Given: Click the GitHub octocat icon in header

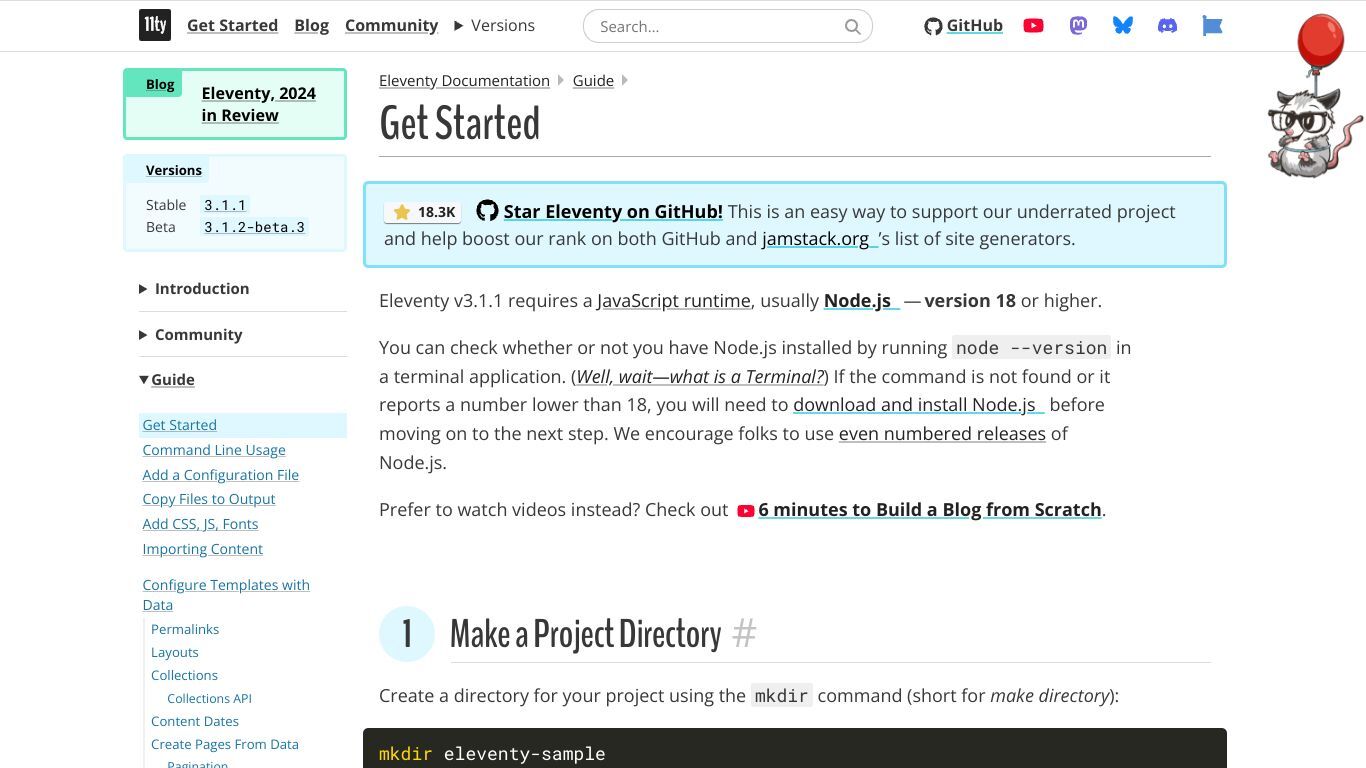Looking at the screenshot, I should tap(933, 26).
